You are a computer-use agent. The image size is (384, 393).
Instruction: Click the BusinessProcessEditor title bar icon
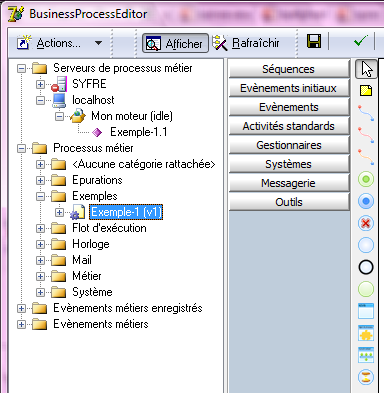coord(15,14)
